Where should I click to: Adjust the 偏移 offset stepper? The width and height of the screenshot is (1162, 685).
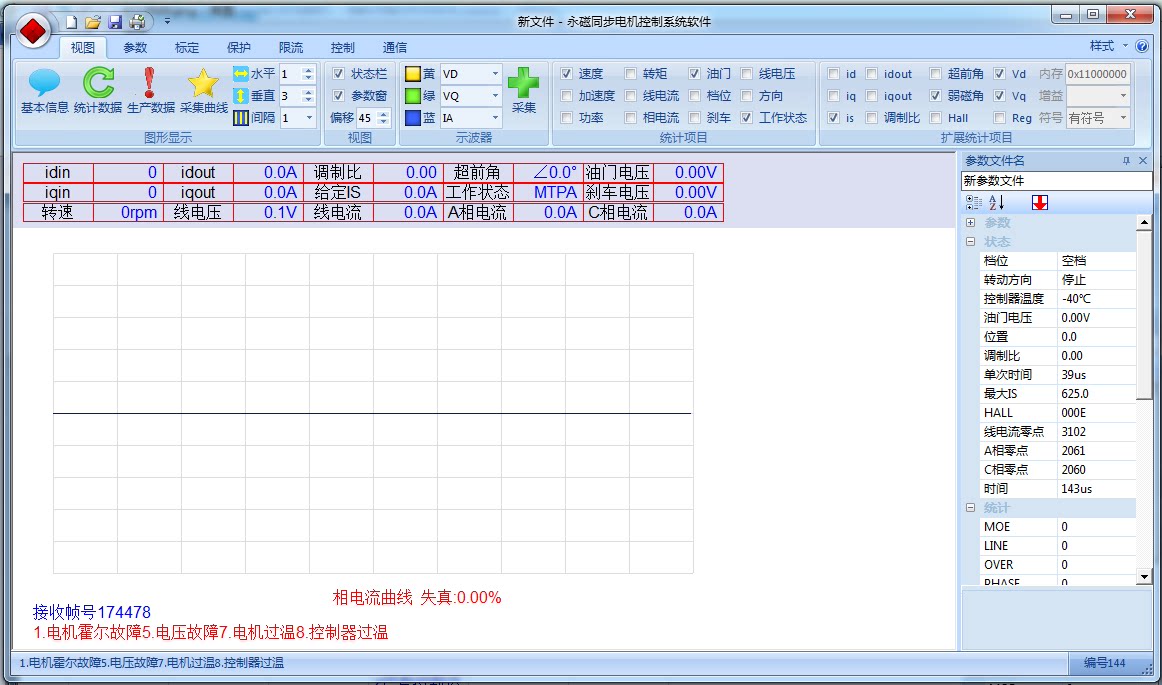[x=383, y=118]
